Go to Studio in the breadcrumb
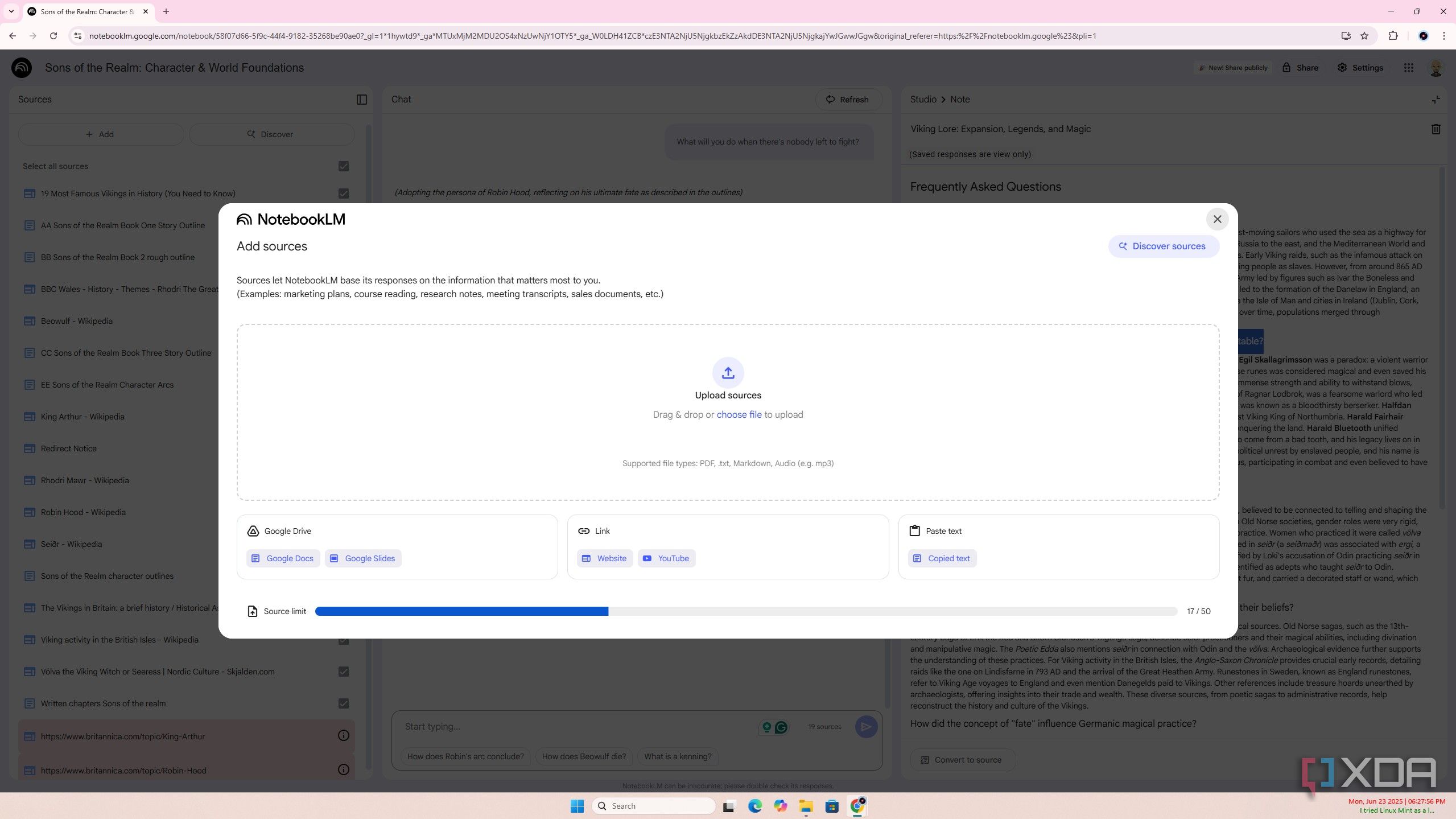The width and height of the screenshot is (1456, 819). (923, 100)
